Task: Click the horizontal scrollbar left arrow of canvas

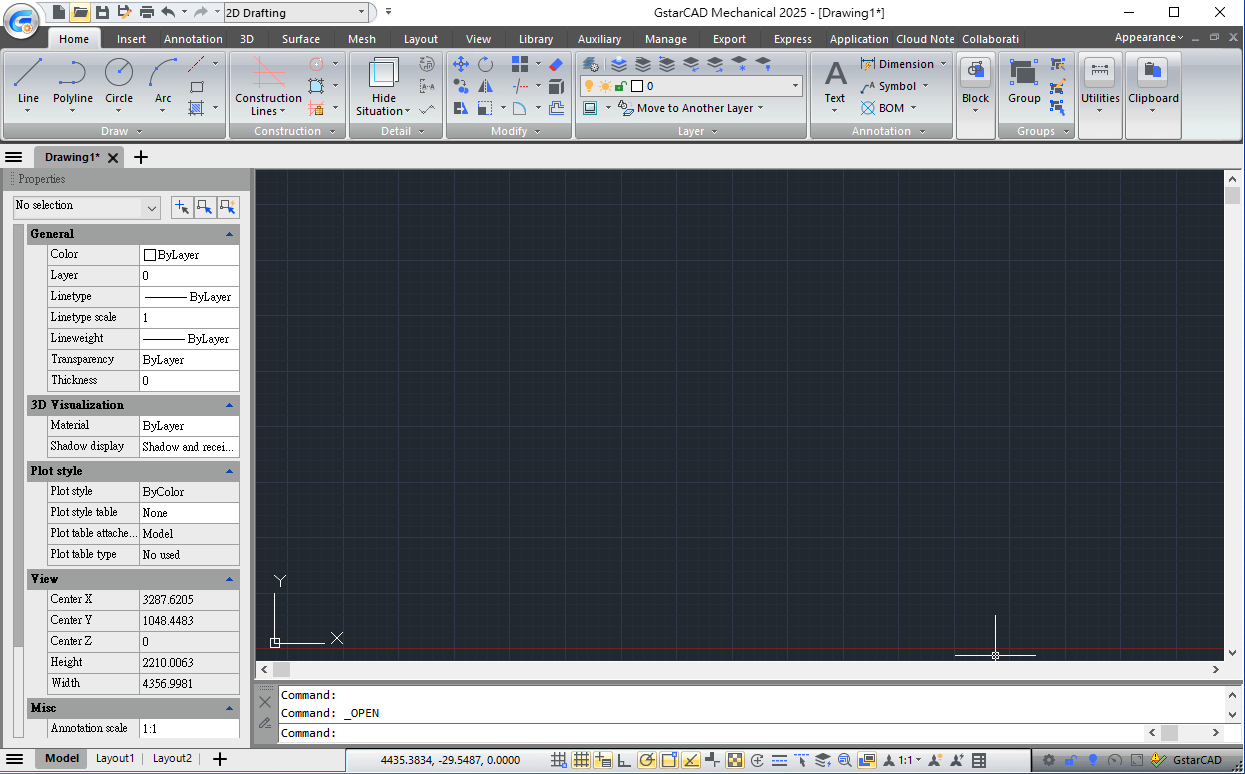Action: click(264, 669)
